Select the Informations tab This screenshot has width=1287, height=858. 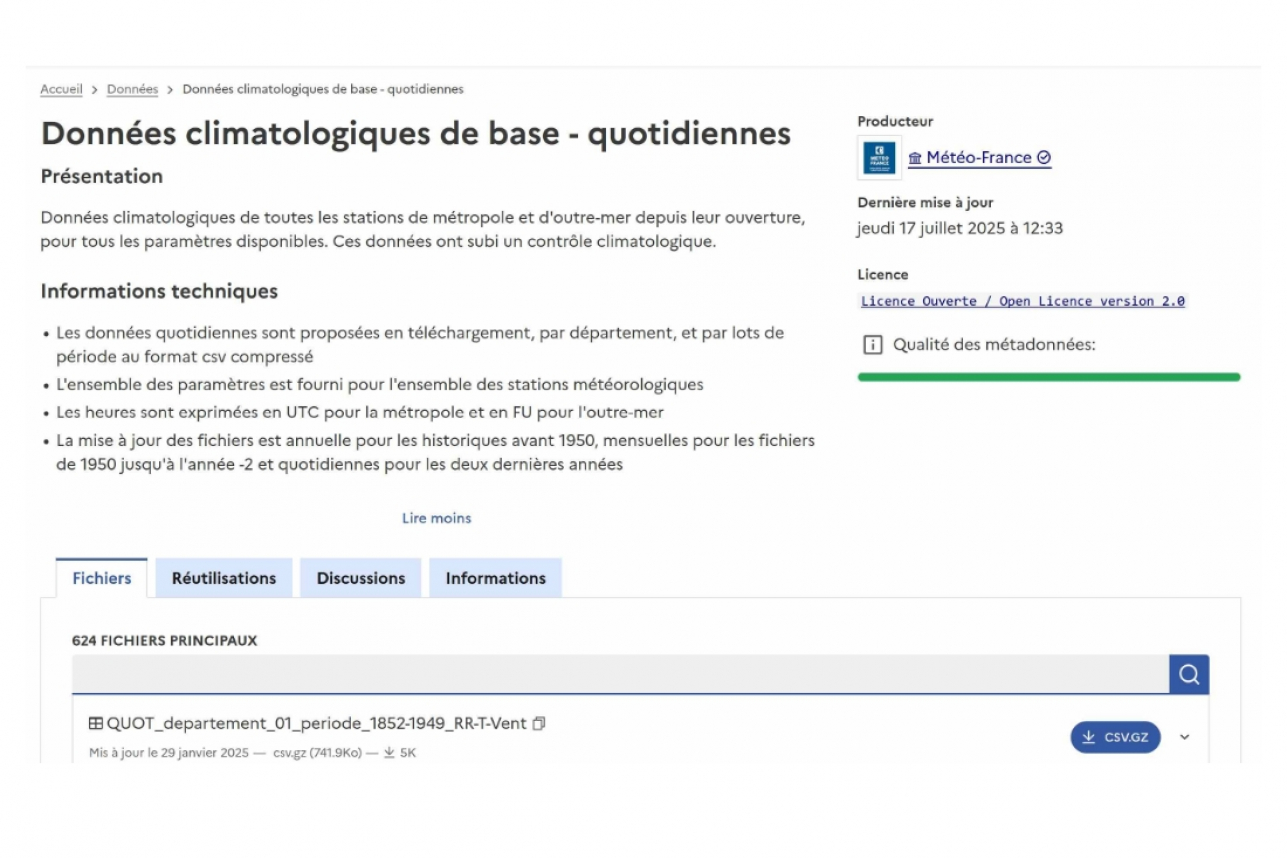pyautogui.click(x=495, y=578)
